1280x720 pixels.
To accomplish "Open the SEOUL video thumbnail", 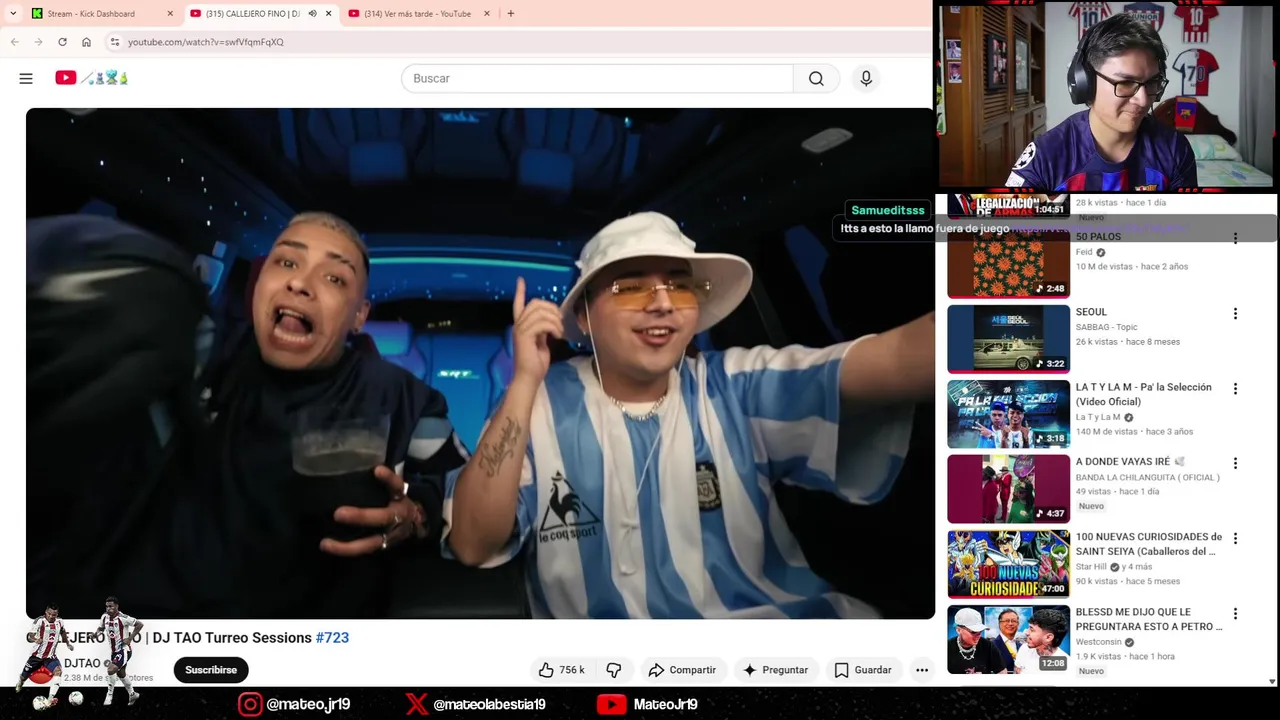I will pos(1008,339).
